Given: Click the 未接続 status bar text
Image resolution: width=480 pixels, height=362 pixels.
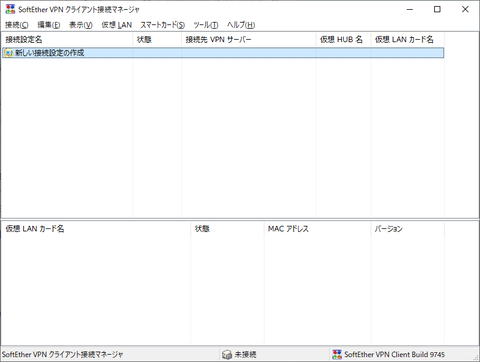Looking at the screenshot, I should point(246,354).
